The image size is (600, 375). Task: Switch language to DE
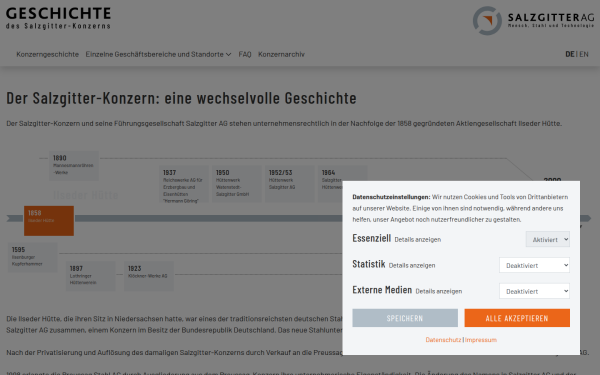click(570, 54)
